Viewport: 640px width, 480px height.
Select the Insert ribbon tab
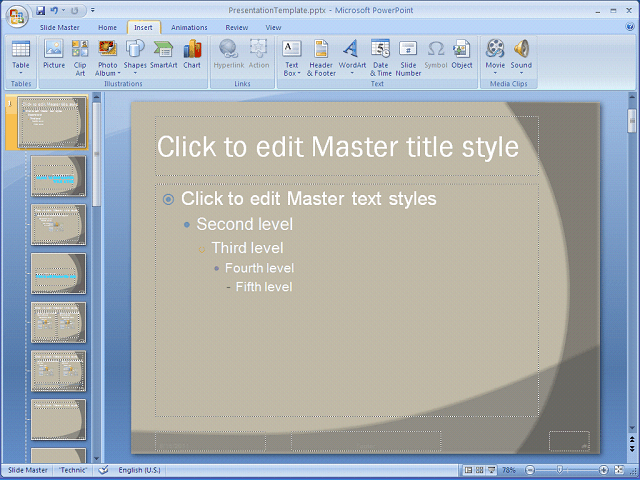(143, 27)
